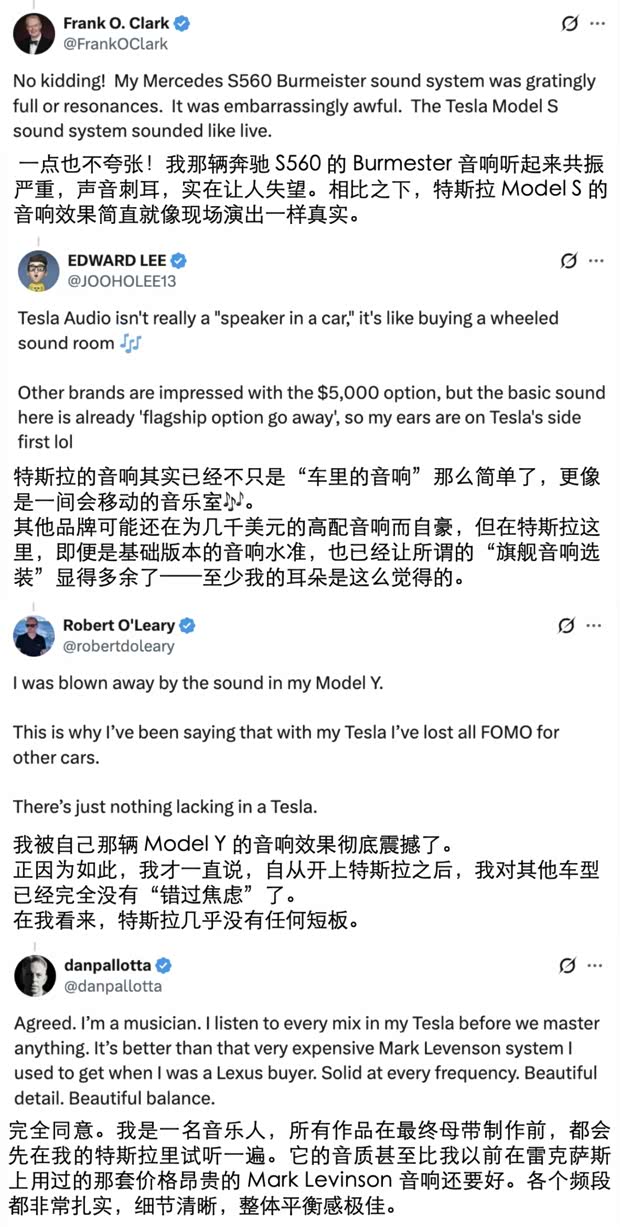
Task: Open Robert O'Leary's profile name link
Action: coord(118,625)
